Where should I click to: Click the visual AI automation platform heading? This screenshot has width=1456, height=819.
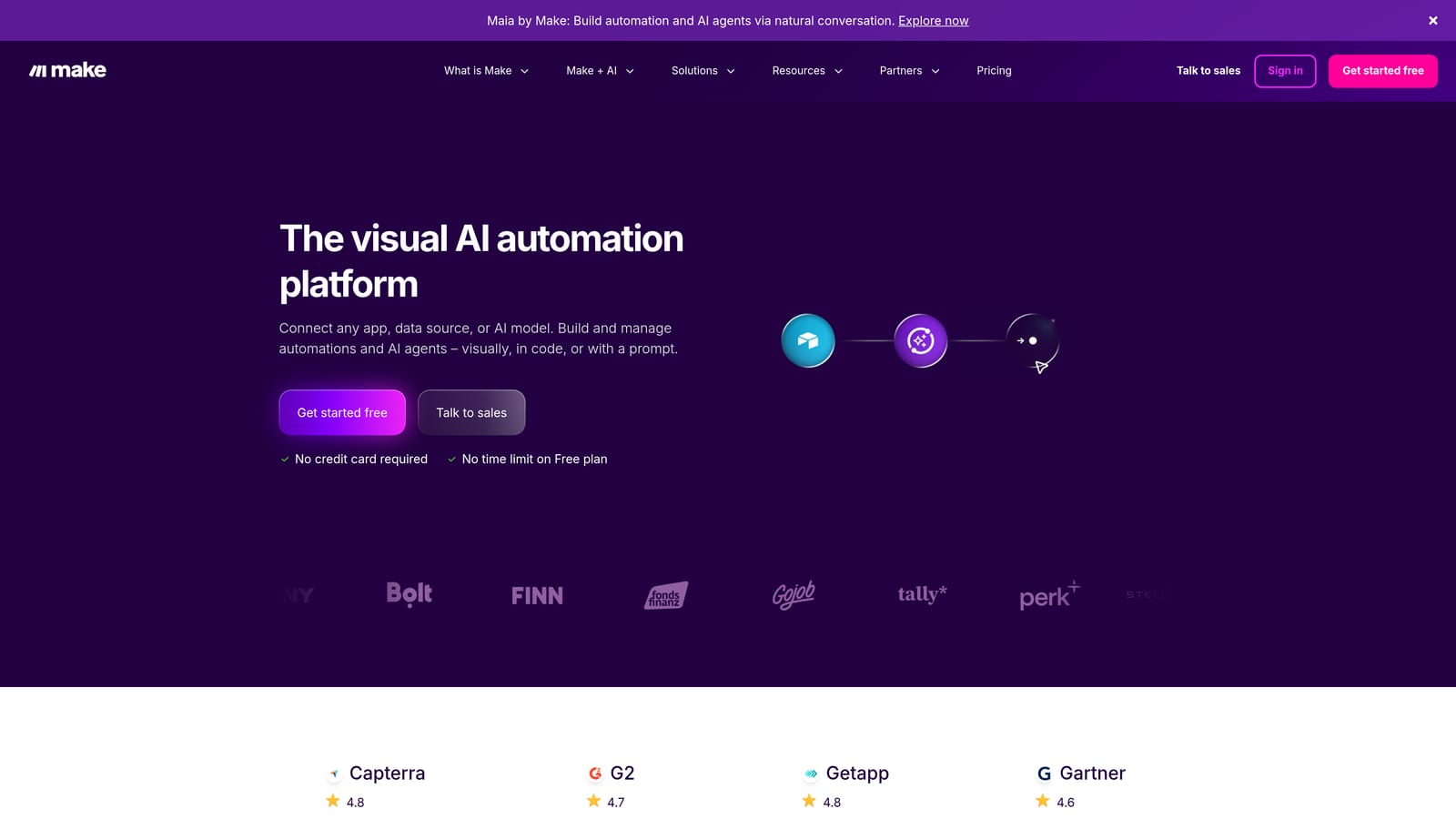pos(481,261)
